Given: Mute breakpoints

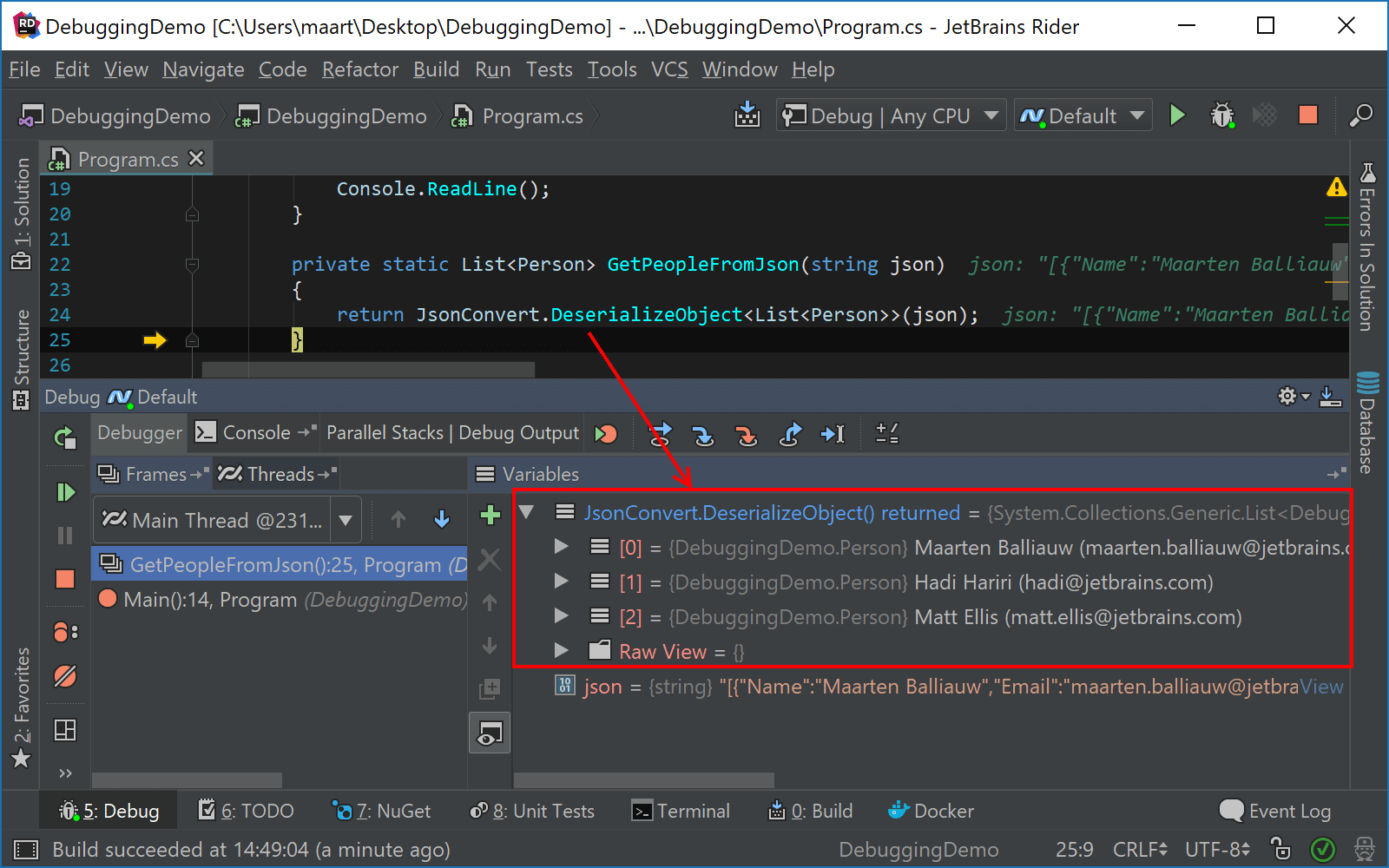Looking at the screenshot, I should 65,676.
